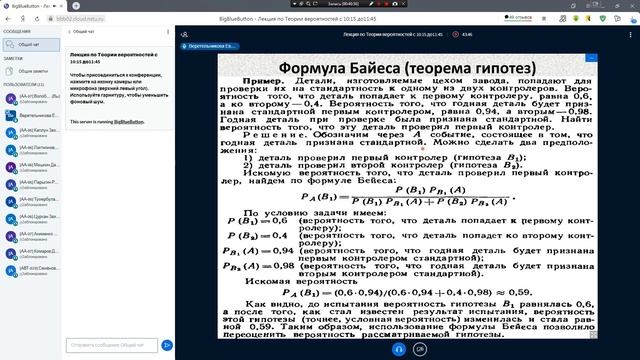The image size is (640, 360).
Task: Open Общие заметки shared notes
Action: pyautogui.click(x=31, y=71)
